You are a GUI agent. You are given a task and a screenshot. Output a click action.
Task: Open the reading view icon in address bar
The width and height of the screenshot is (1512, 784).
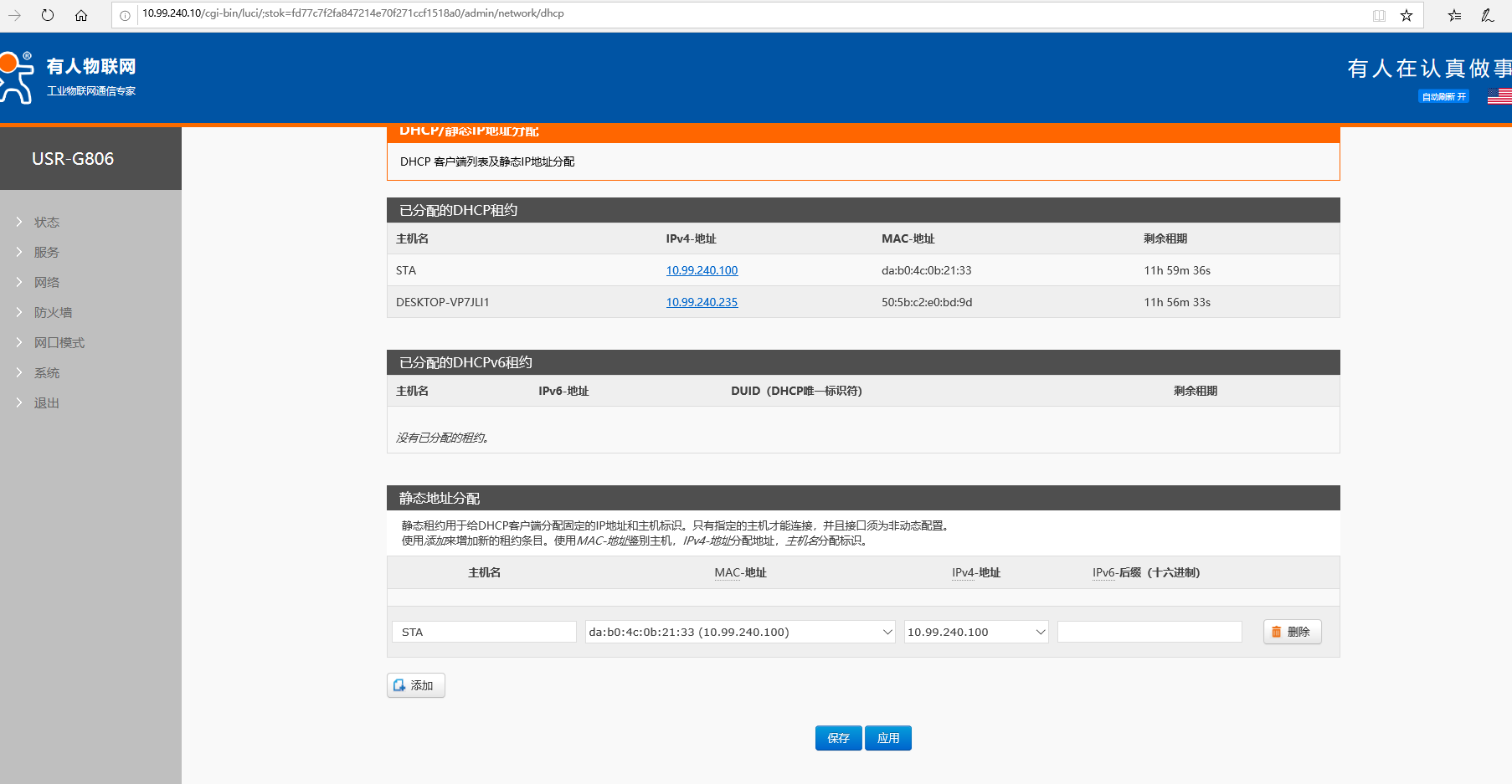[1379, 15]
